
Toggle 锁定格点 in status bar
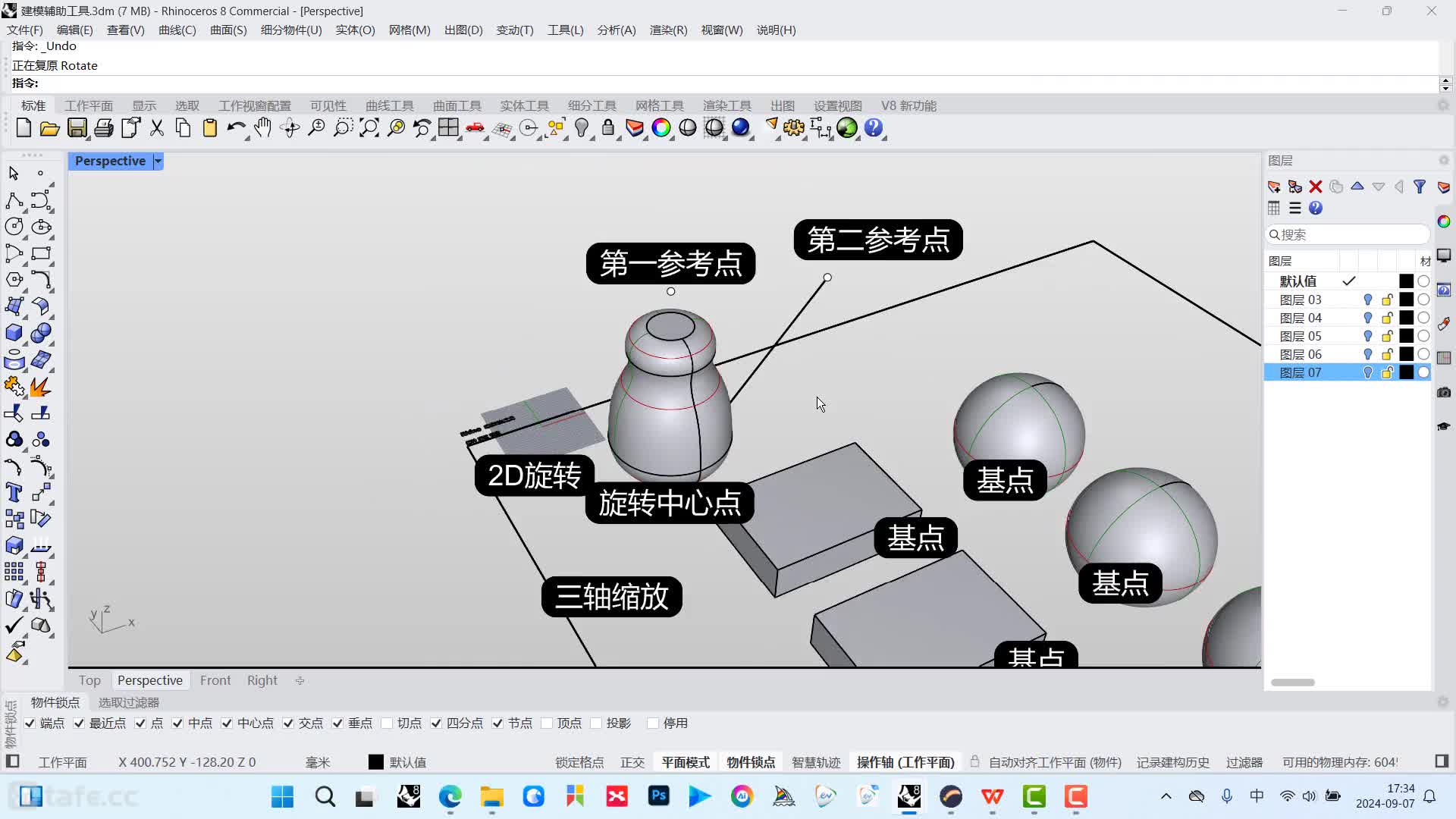(579, 762)
